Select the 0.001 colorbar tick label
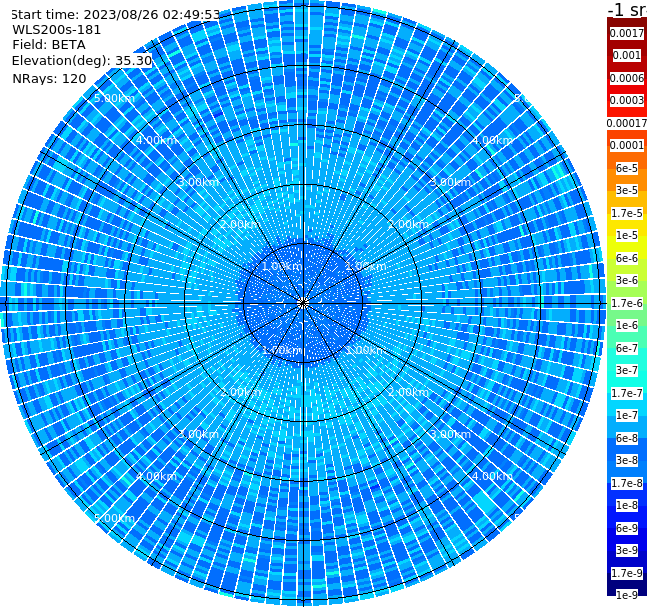Screen dimensions: 647x607 pos(627,55)
